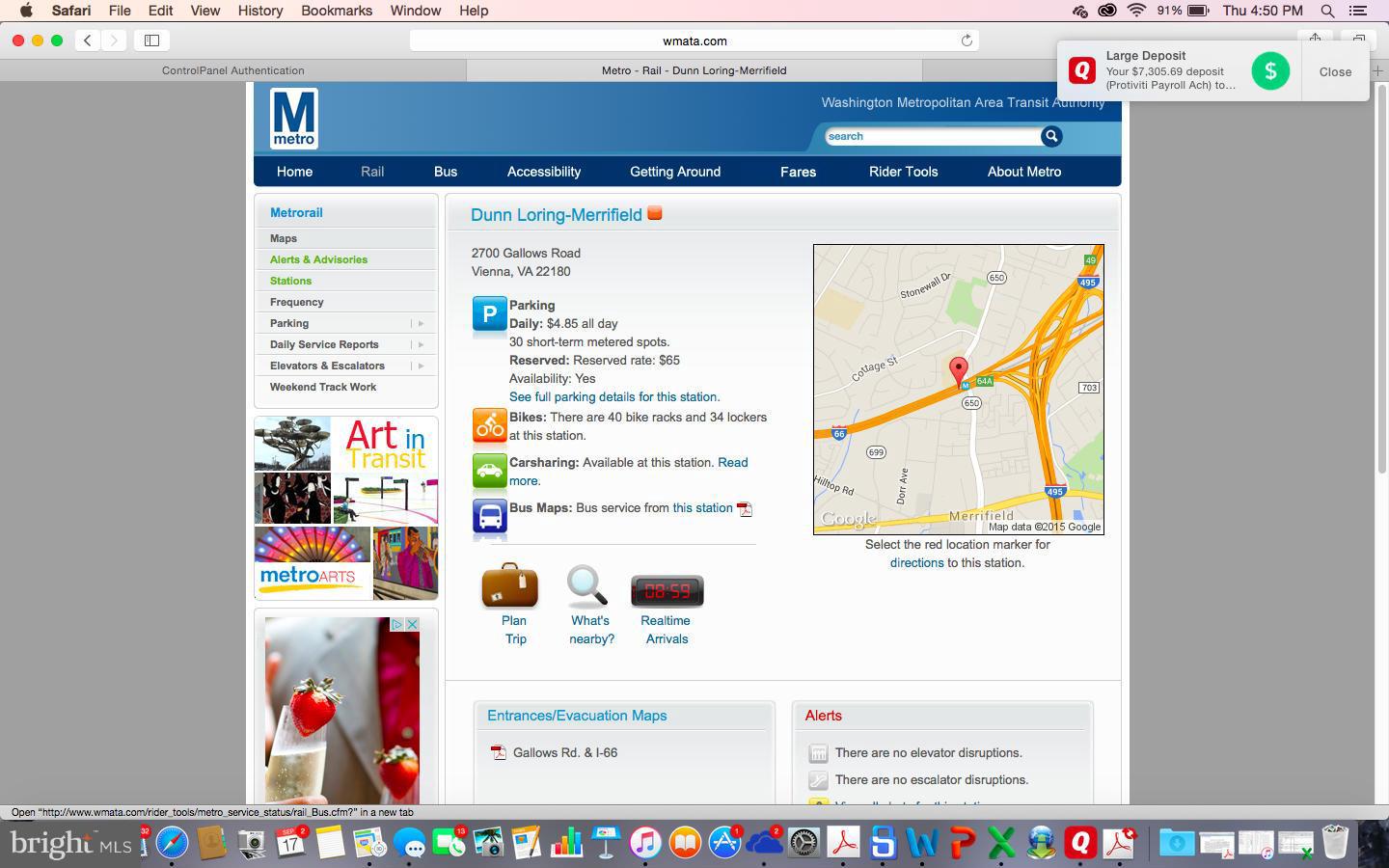This screenshot has height=868, width=1389.
Task: Click the 'this station' bus link
Action: pos(702,508)
